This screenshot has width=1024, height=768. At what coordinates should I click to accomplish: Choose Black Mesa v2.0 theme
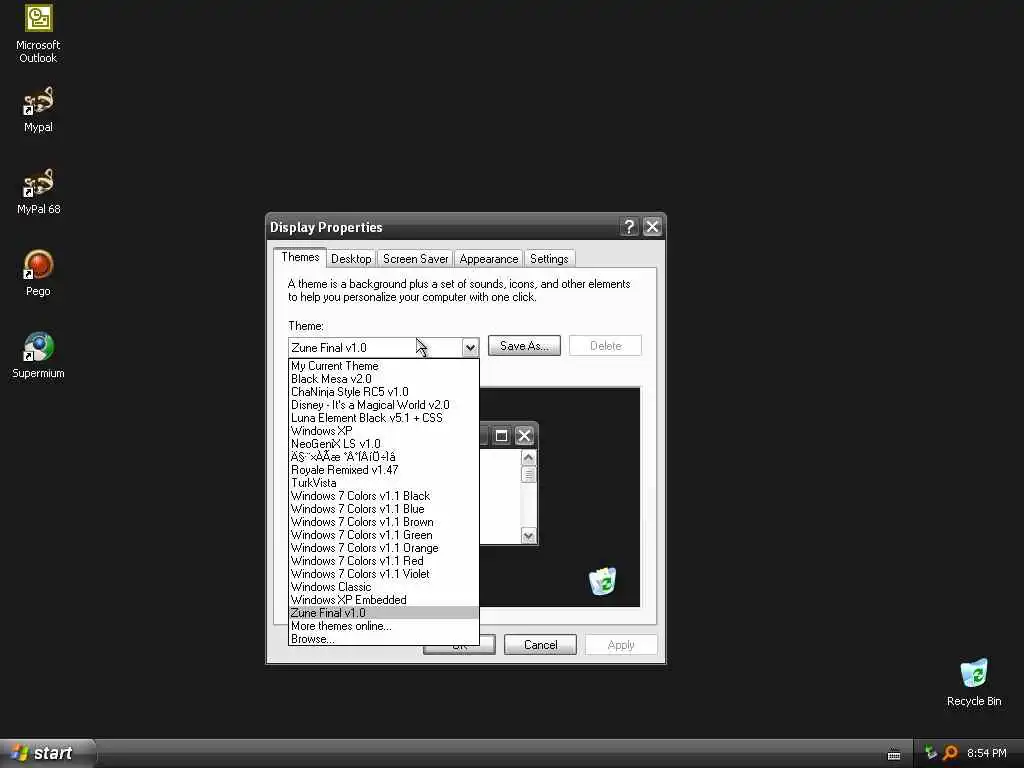click(383, 379)
